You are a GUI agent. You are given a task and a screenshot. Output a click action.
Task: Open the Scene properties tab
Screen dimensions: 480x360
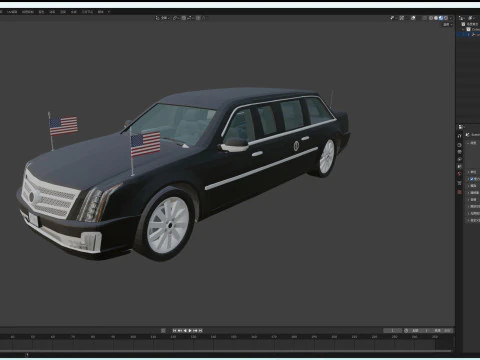(460, 166)
